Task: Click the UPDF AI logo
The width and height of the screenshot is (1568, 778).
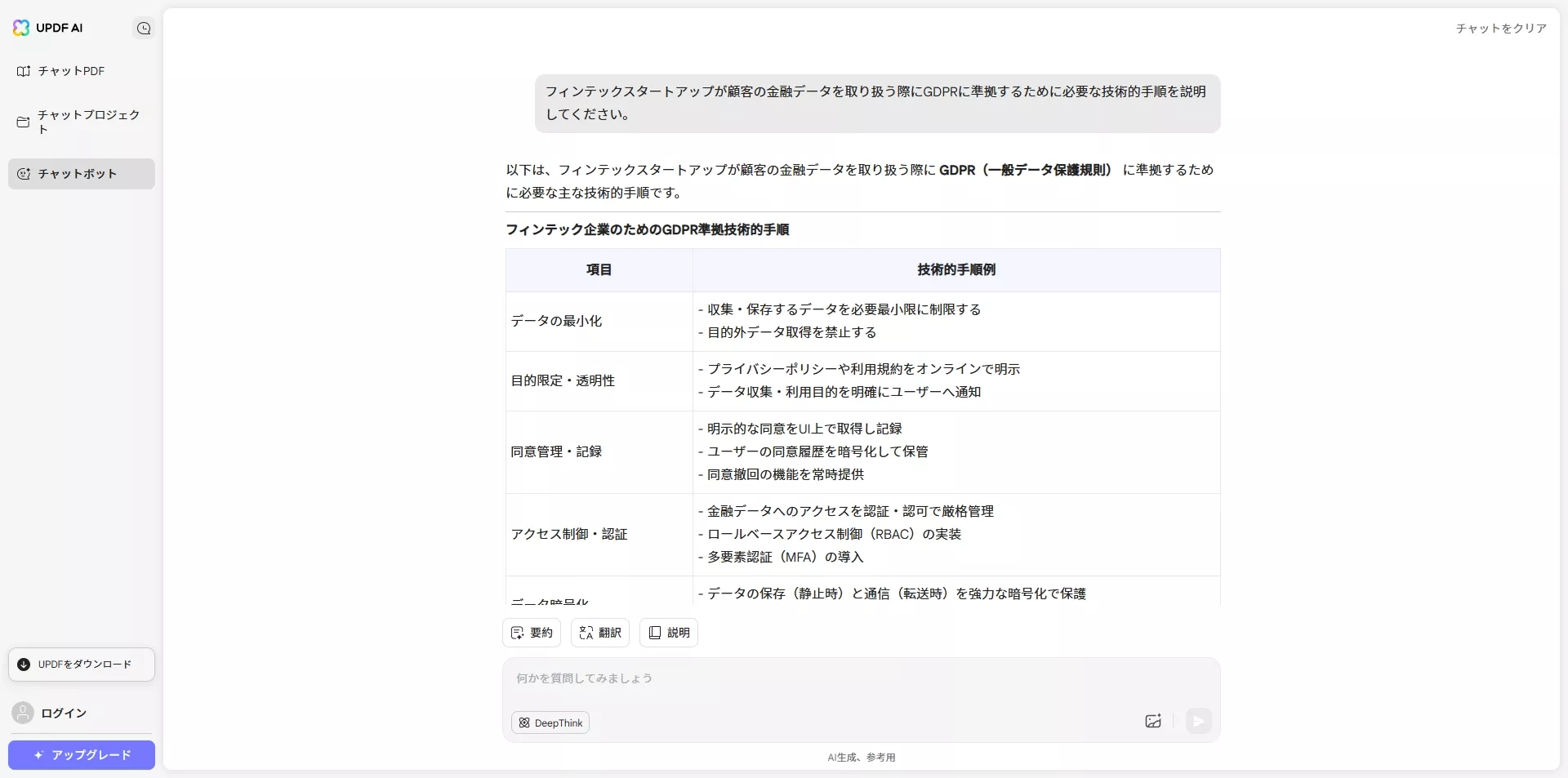Action: click(x=47, y=28)
